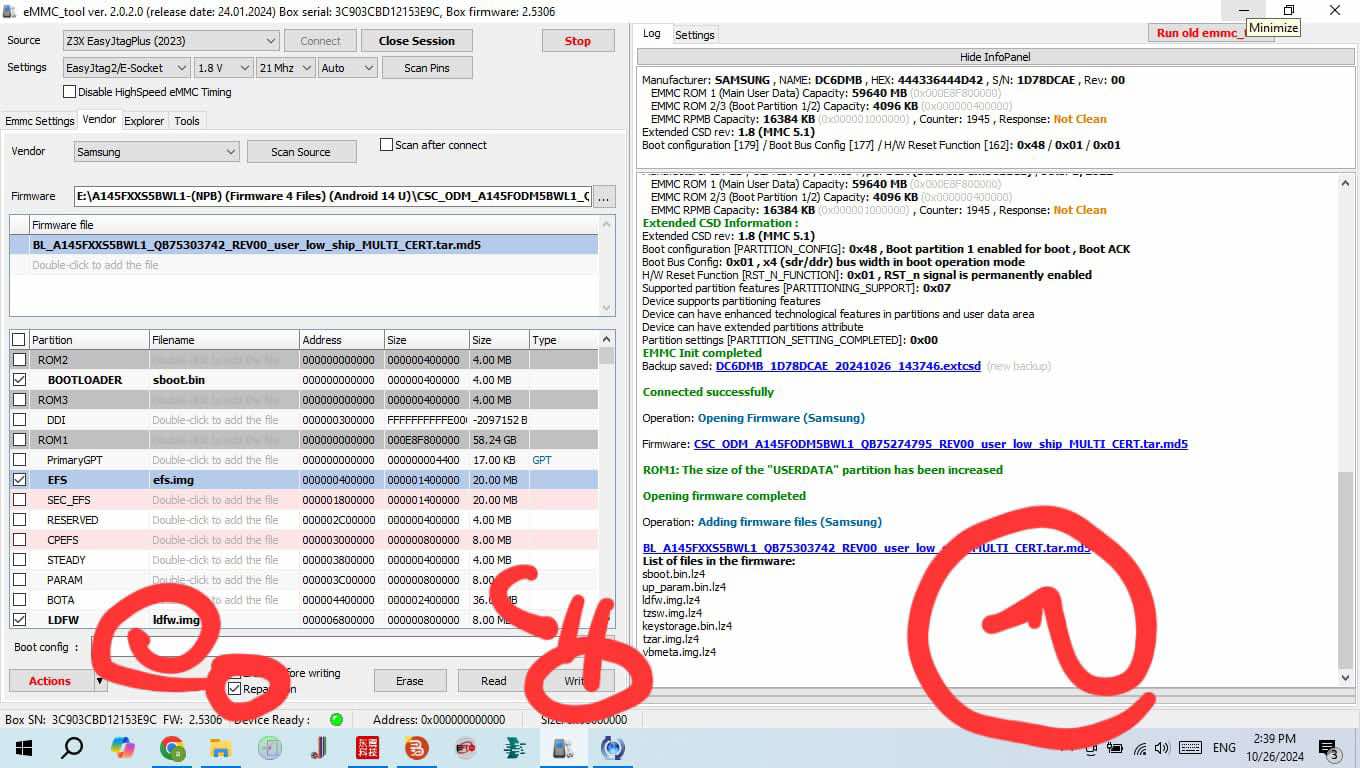Image resolution: width=1360 pixels, height=768 pixels.
Task: Open the Wi-Fi network tray icon
Action: pos(1140,748)
